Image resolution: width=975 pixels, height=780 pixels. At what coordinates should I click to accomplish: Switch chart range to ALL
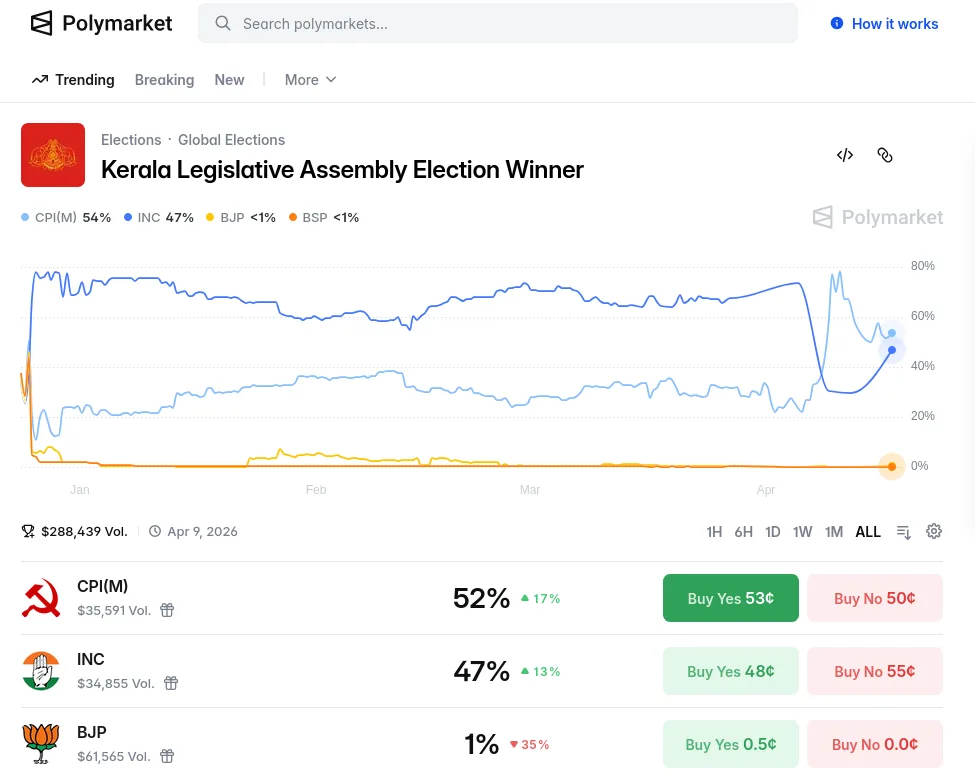tap(868, 532)
